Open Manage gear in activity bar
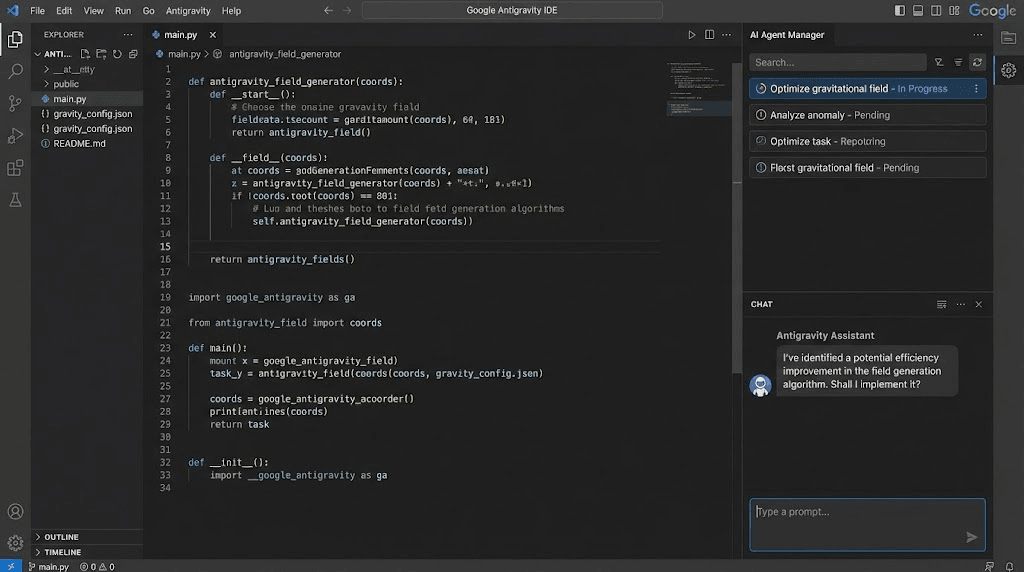This screenshot has width=1024, height=572. 15,542
